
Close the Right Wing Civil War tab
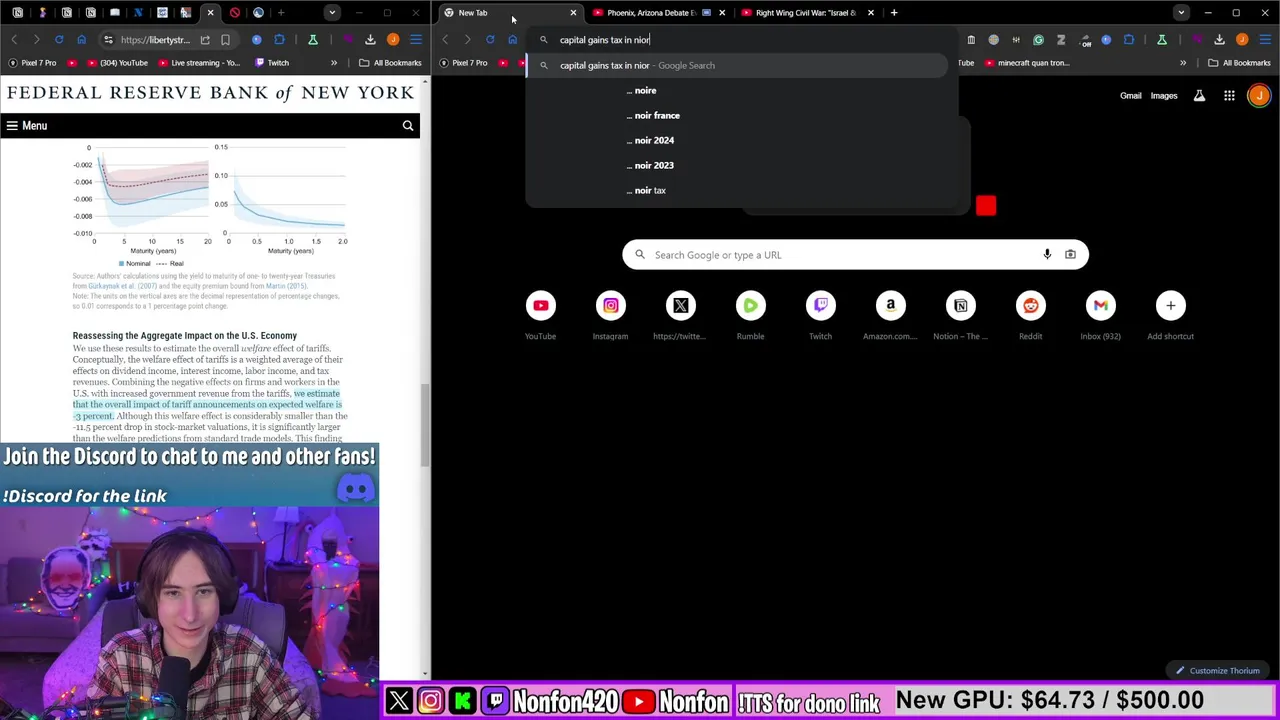870,13
